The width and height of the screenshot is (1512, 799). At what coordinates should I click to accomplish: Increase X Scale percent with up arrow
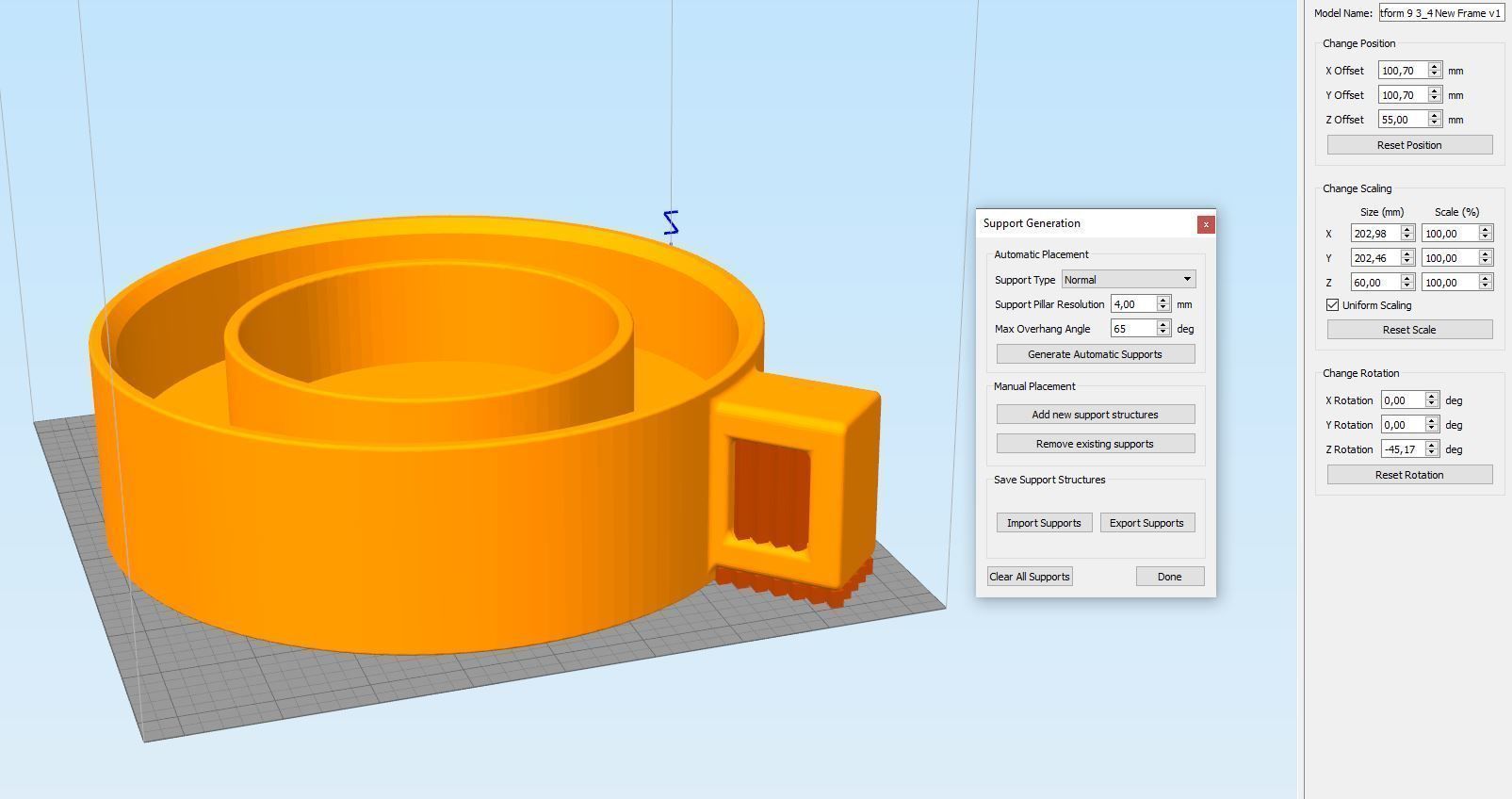point(1486,229)
